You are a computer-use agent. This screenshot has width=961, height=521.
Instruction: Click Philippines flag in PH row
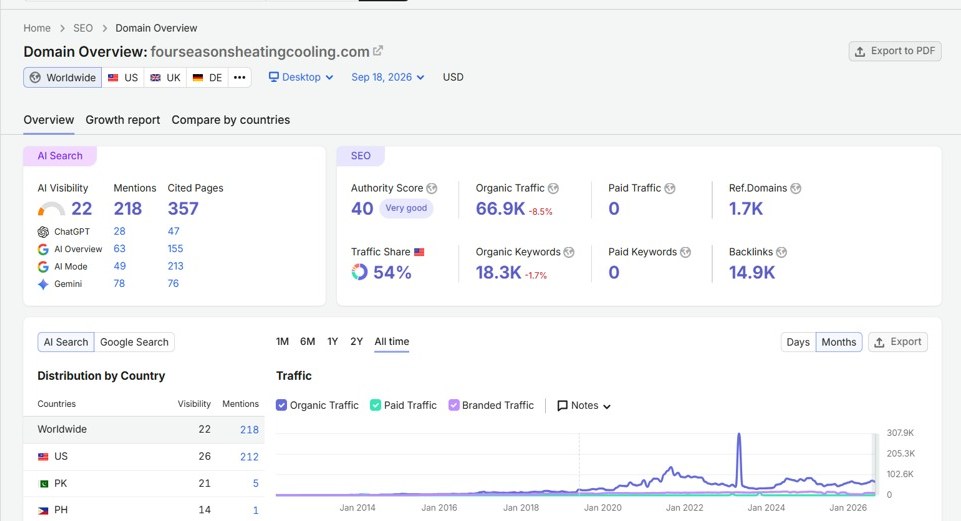pyautogui.click(x=43, y=510)
